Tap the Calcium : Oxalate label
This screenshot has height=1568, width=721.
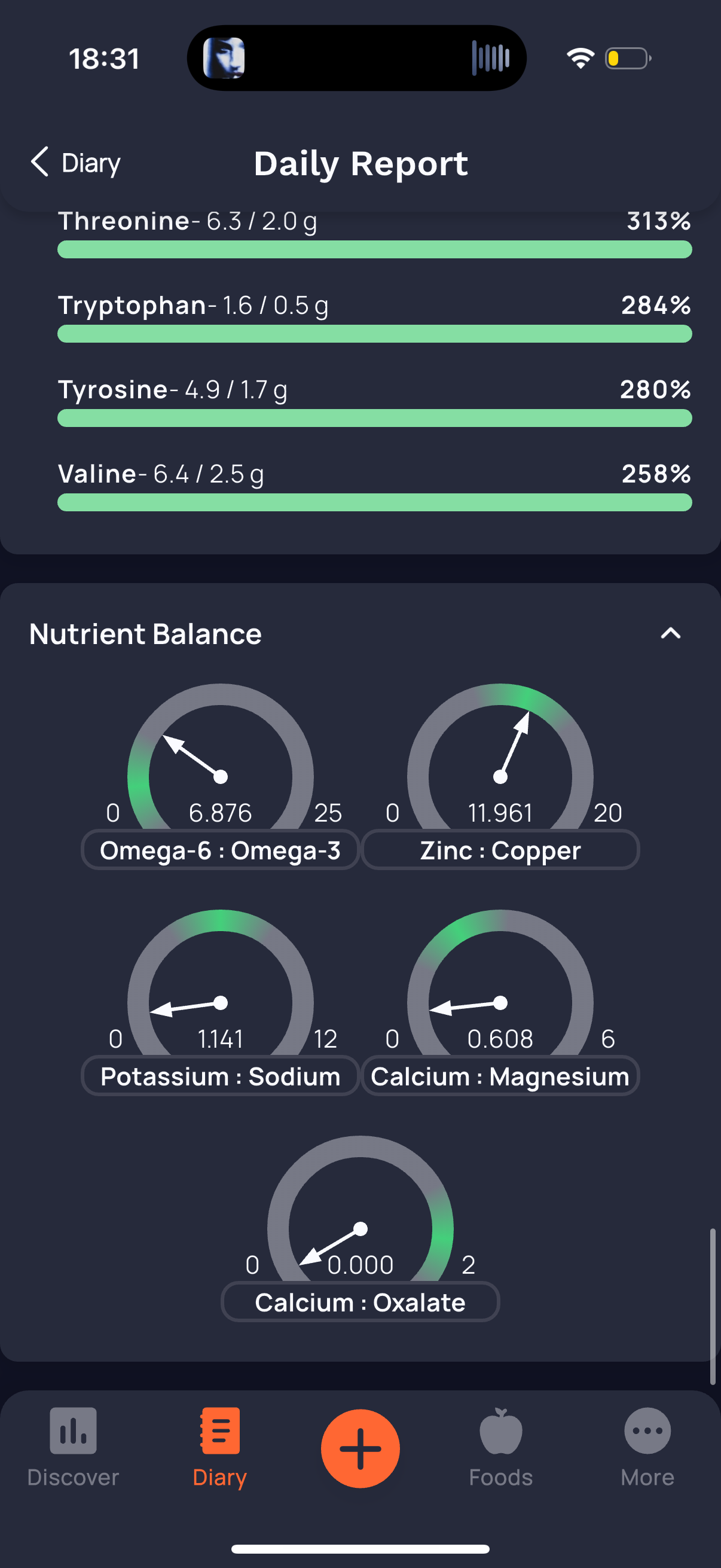coord(360,1302)
